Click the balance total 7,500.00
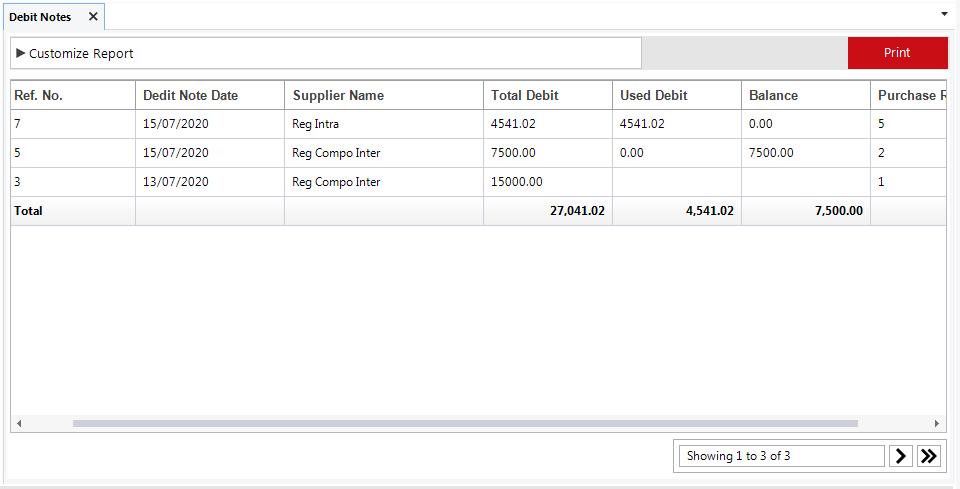The width and height of the screenshot is (960, 489). (839, 211)
